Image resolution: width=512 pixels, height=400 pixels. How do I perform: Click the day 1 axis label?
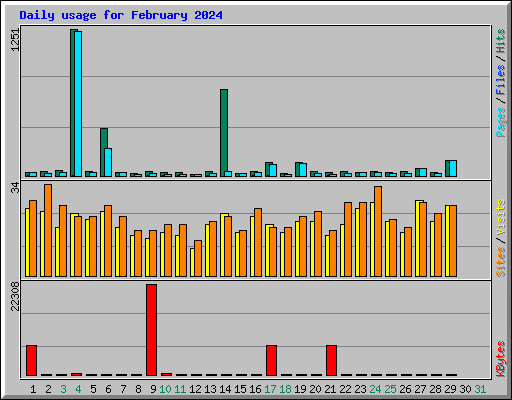[x=33, y=389]
